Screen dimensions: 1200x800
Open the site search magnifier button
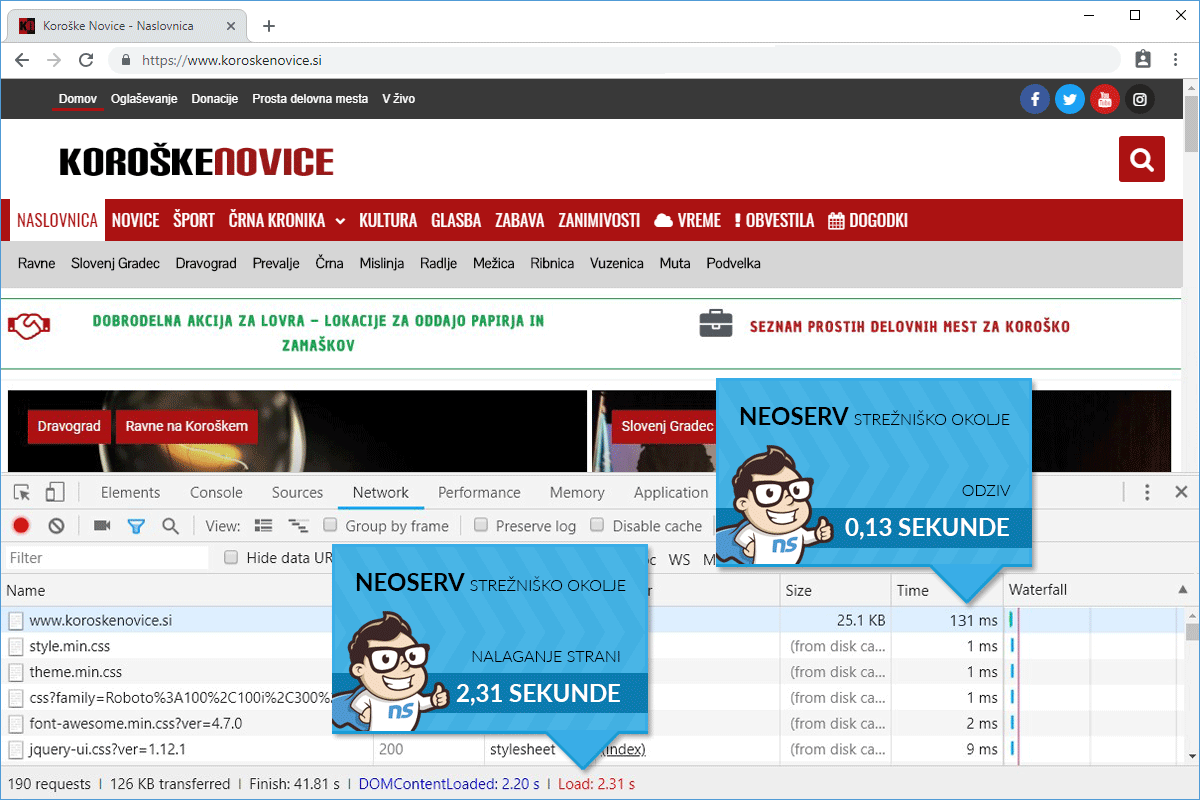click(x=1141, y=159)
